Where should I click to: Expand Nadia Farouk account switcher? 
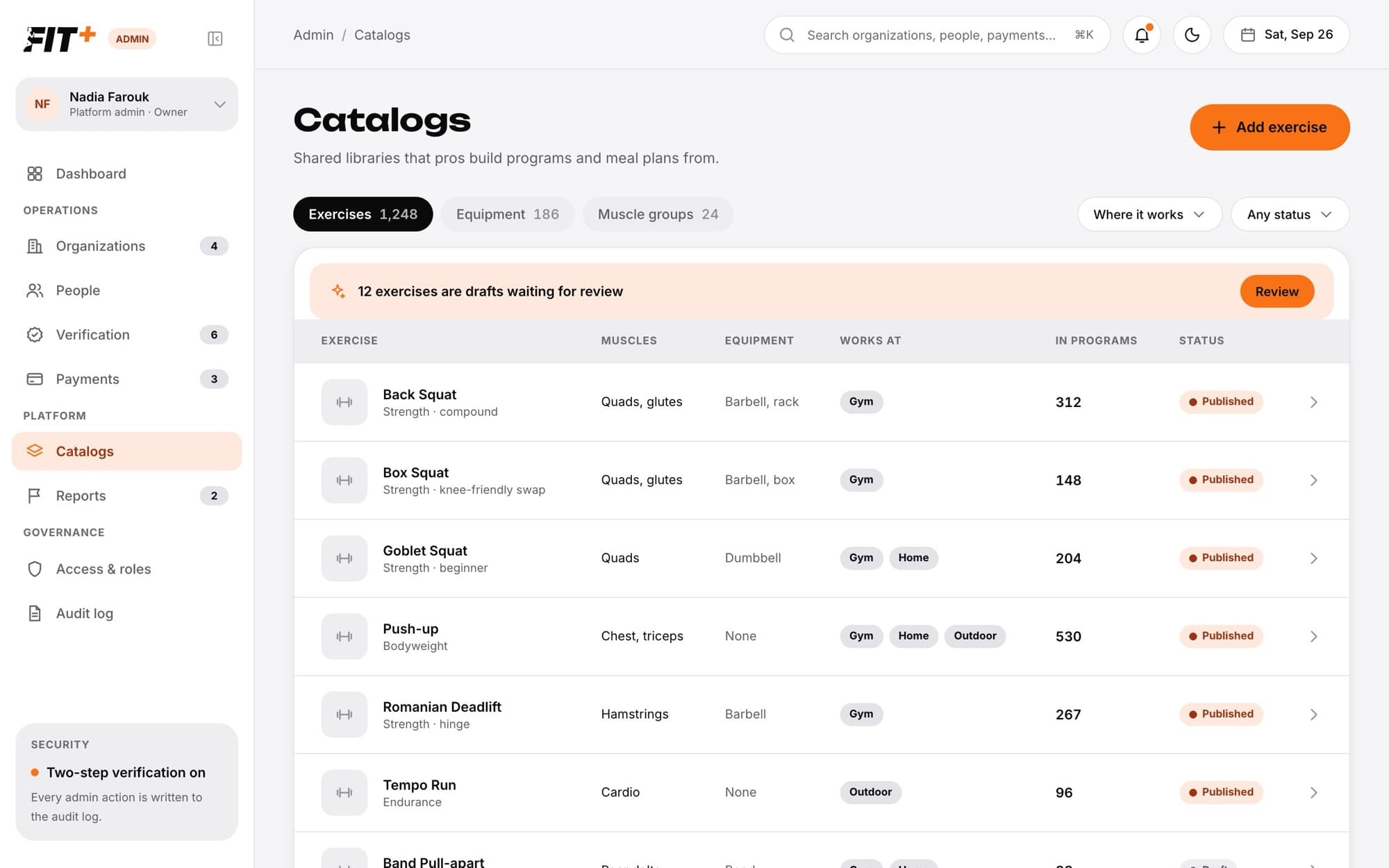(x=126, y=104)
